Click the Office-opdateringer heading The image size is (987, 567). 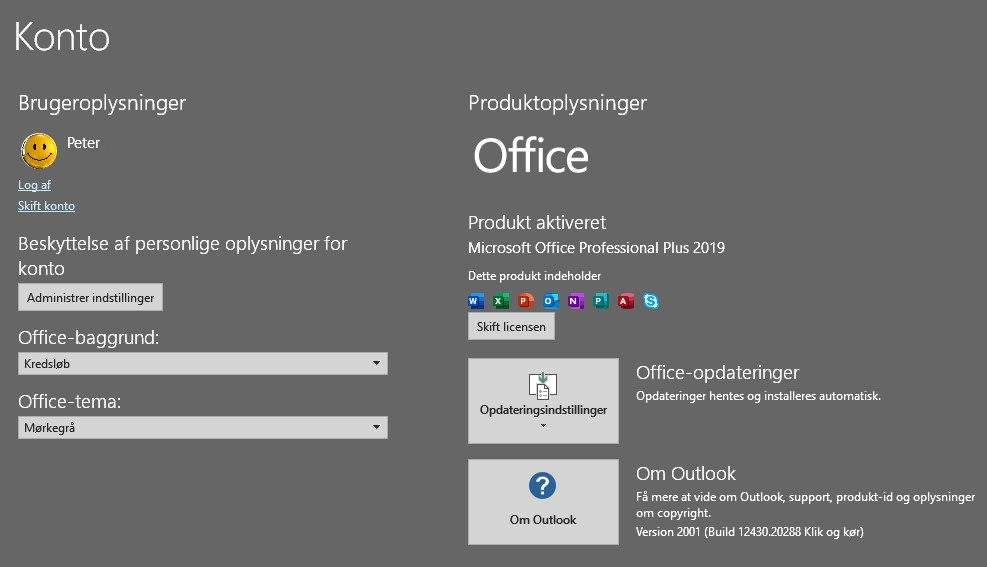point(718,373)
